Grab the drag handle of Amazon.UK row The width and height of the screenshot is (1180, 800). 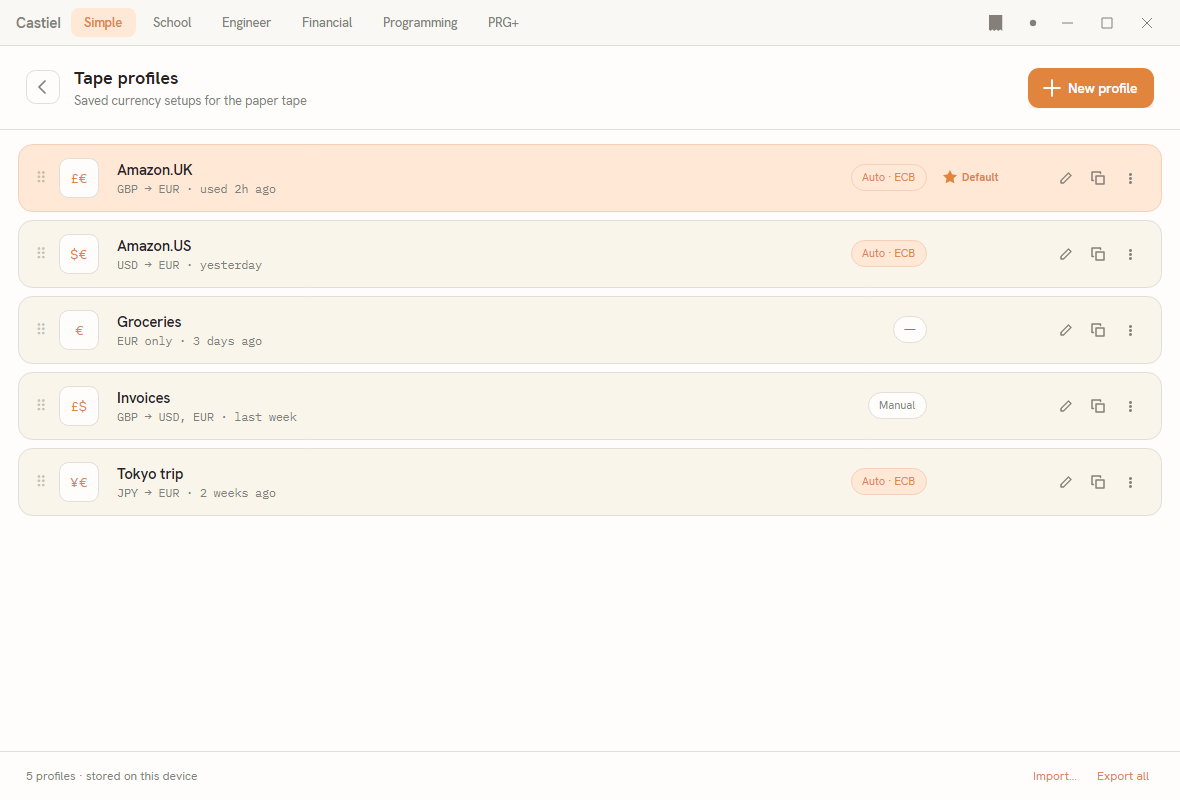[x=41, y=177]
